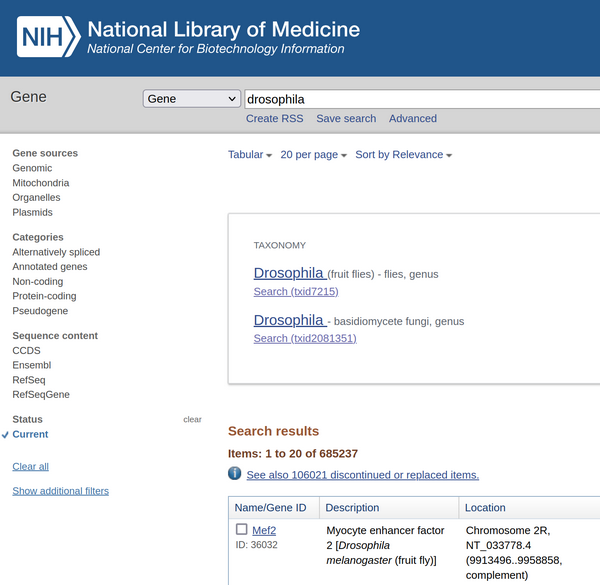This screenshot has height=585, width=600.
Task: Click the Mef2 gene link
Action: click(x=264, y=531)
